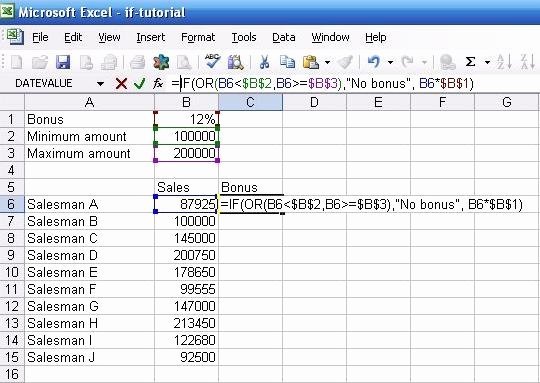Save the workbook with the floppy disk icon
Viewport: 540px width, 383px height.
(x=63, y=62)
